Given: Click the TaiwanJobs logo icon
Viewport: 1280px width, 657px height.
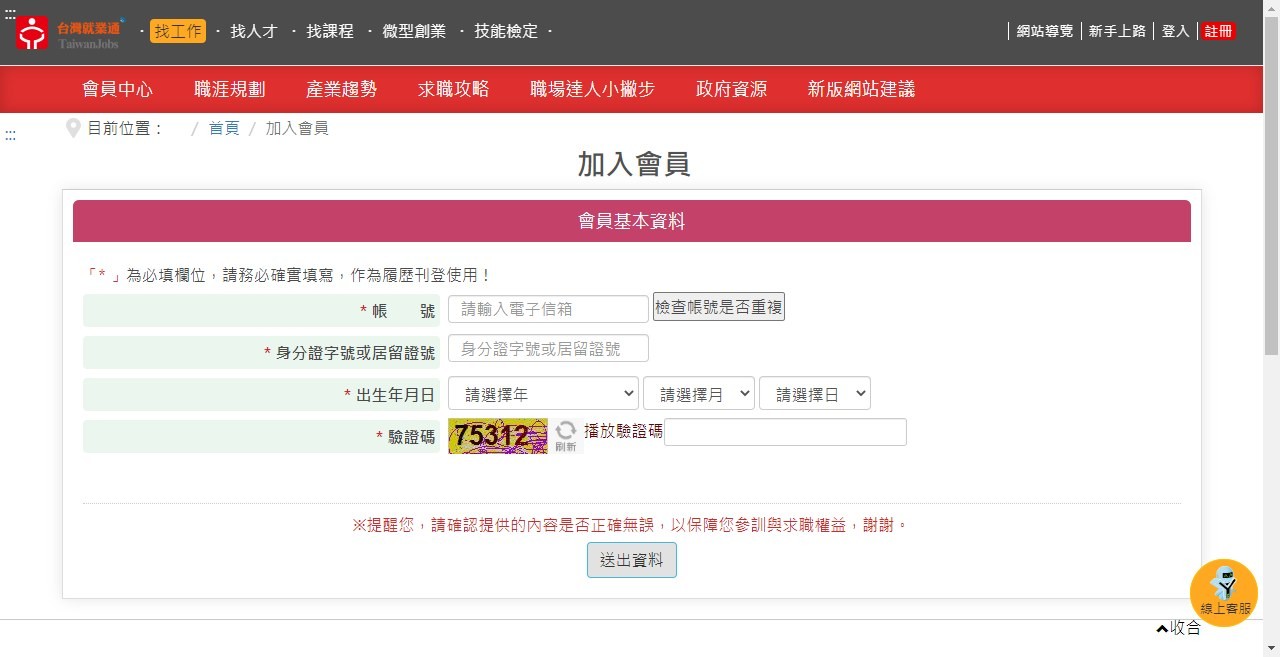Looking at the screenshot, I should [32, 33].
